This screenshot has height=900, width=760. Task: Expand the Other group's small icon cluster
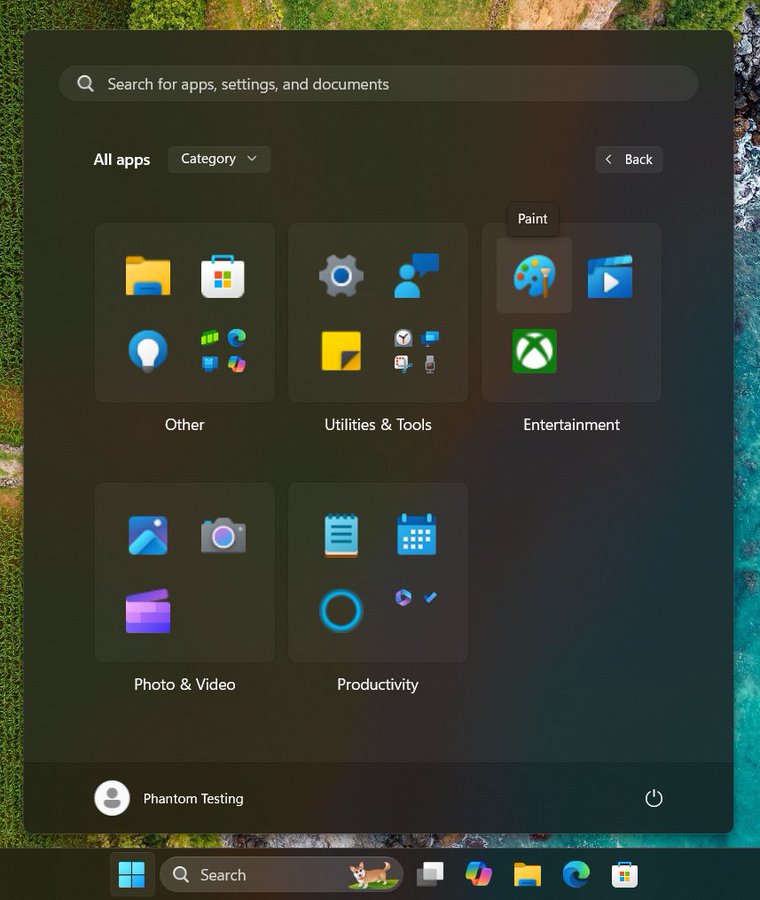(x=223, y=351)
